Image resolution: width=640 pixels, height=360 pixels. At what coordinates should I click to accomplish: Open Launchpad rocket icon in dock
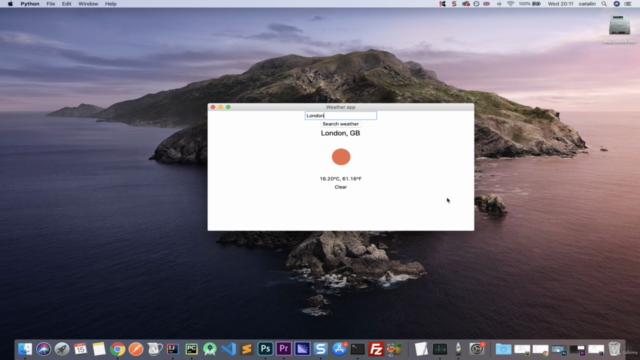point(62,349)
